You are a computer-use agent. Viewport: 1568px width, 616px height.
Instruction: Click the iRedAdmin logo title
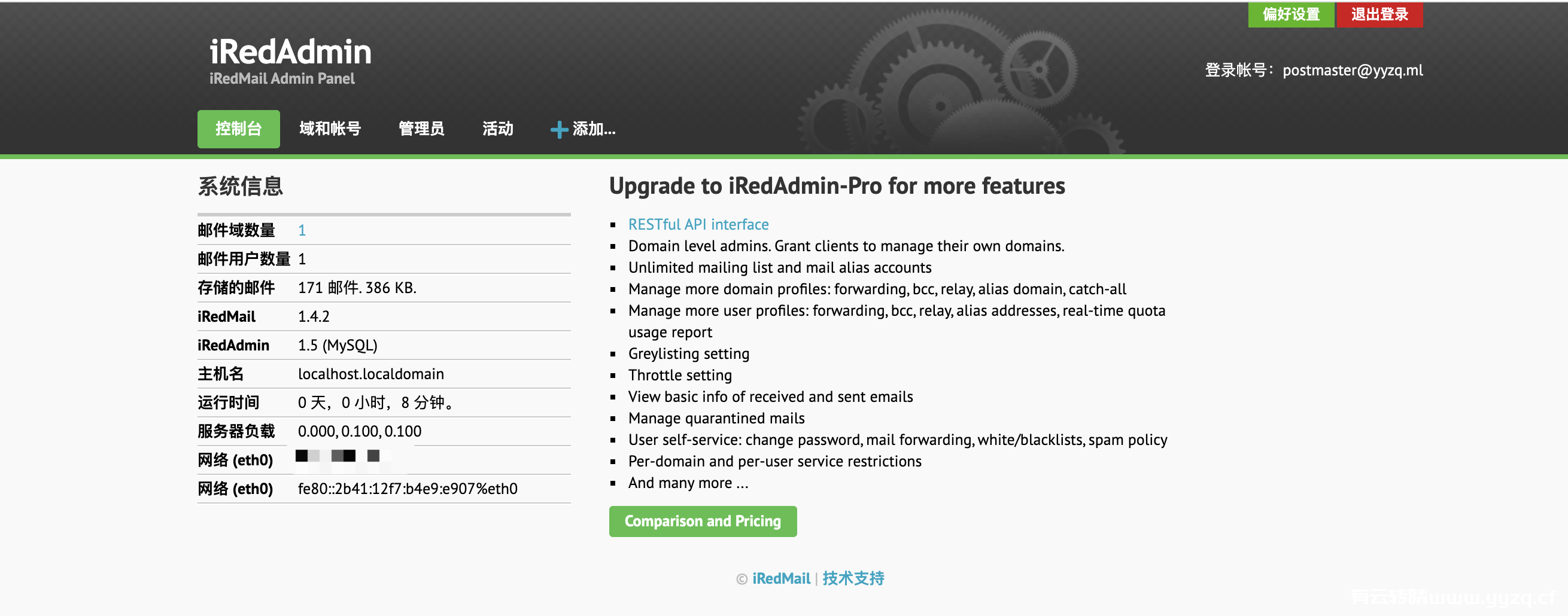[290, 51]
